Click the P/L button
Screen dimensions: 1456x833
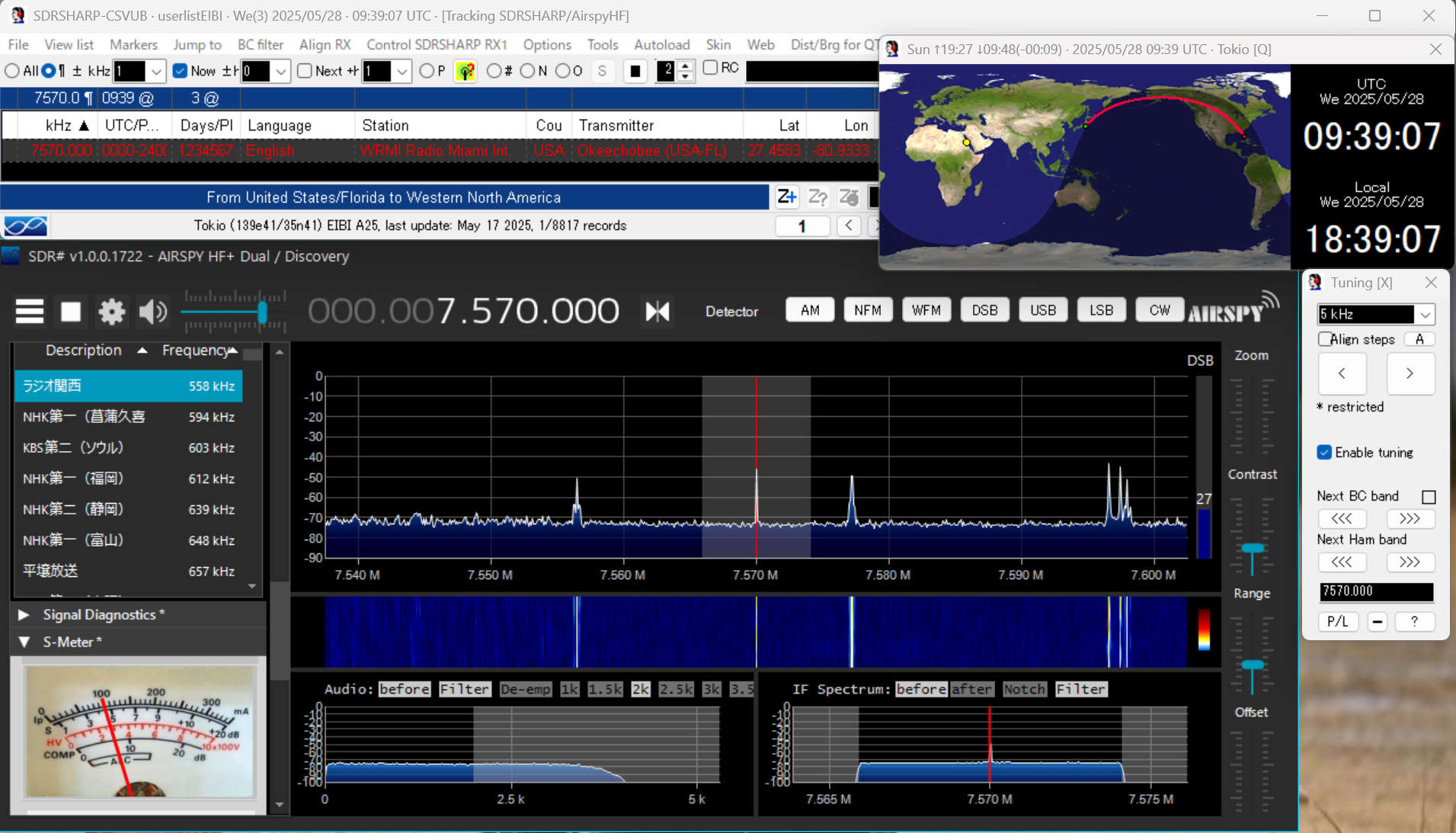(x=1338, y=621)
